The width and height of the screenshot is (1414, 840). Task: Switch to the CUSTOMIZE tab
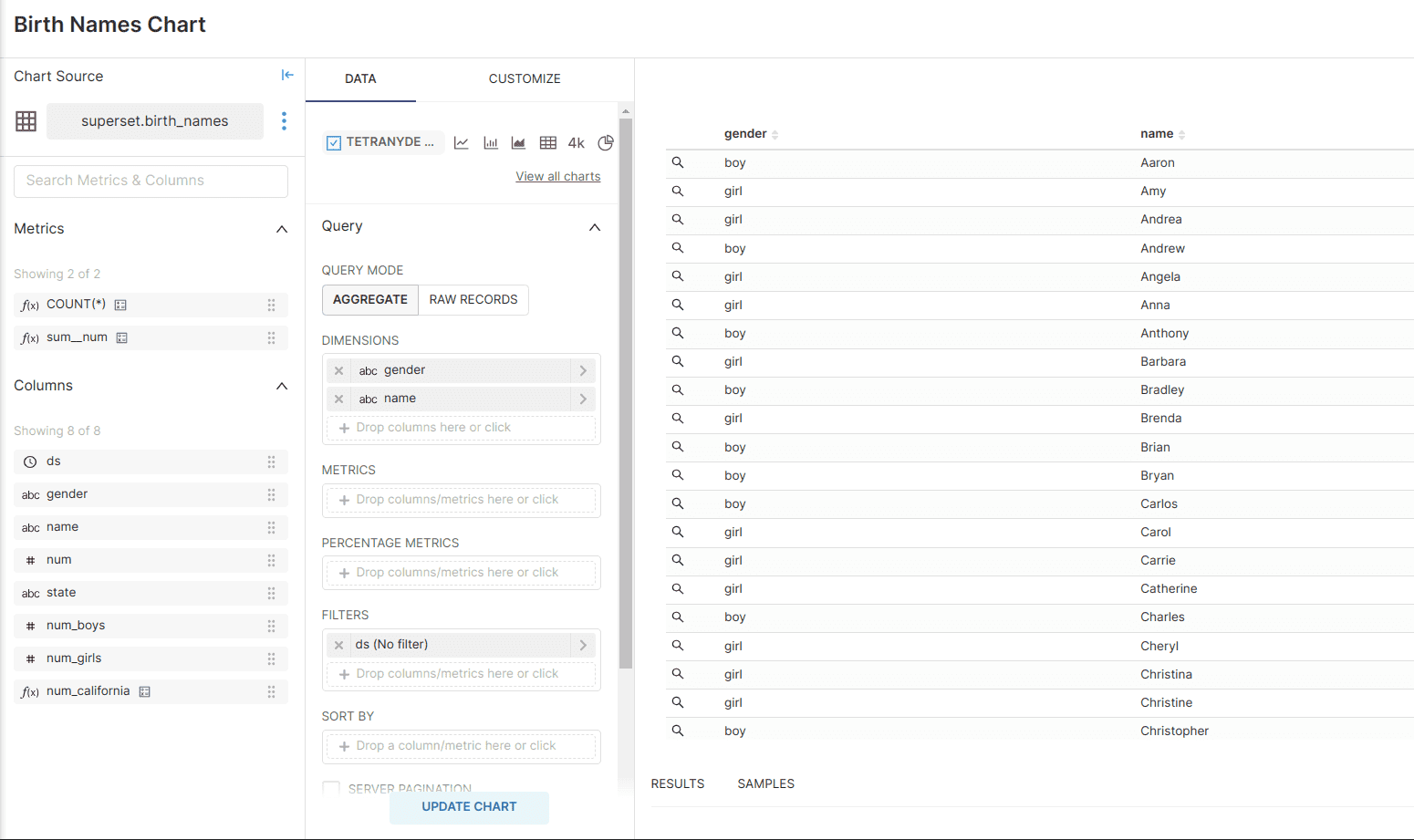pyautogui.click(x=525, y=78)
